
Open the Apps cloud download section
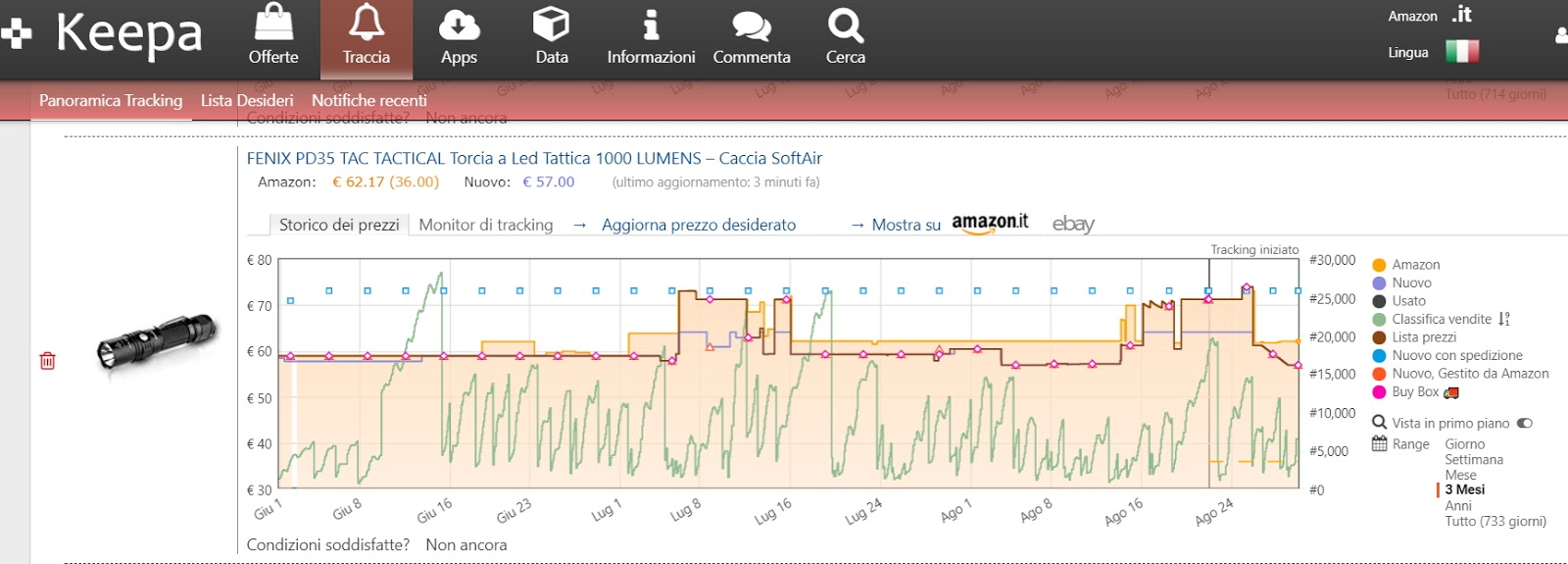(x=459, y=39)
